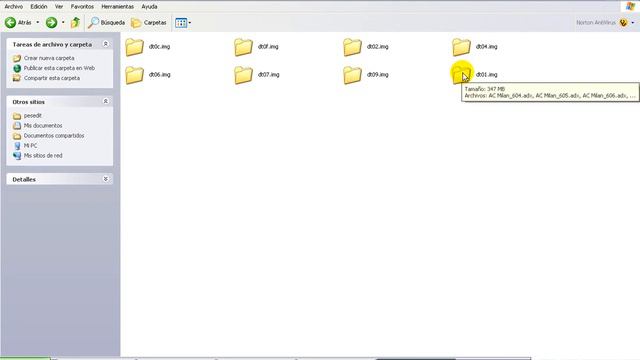Screen dimensions: 640x360
Task: Click Publicar esta carpeta en Web
Action: pos(59,68)
